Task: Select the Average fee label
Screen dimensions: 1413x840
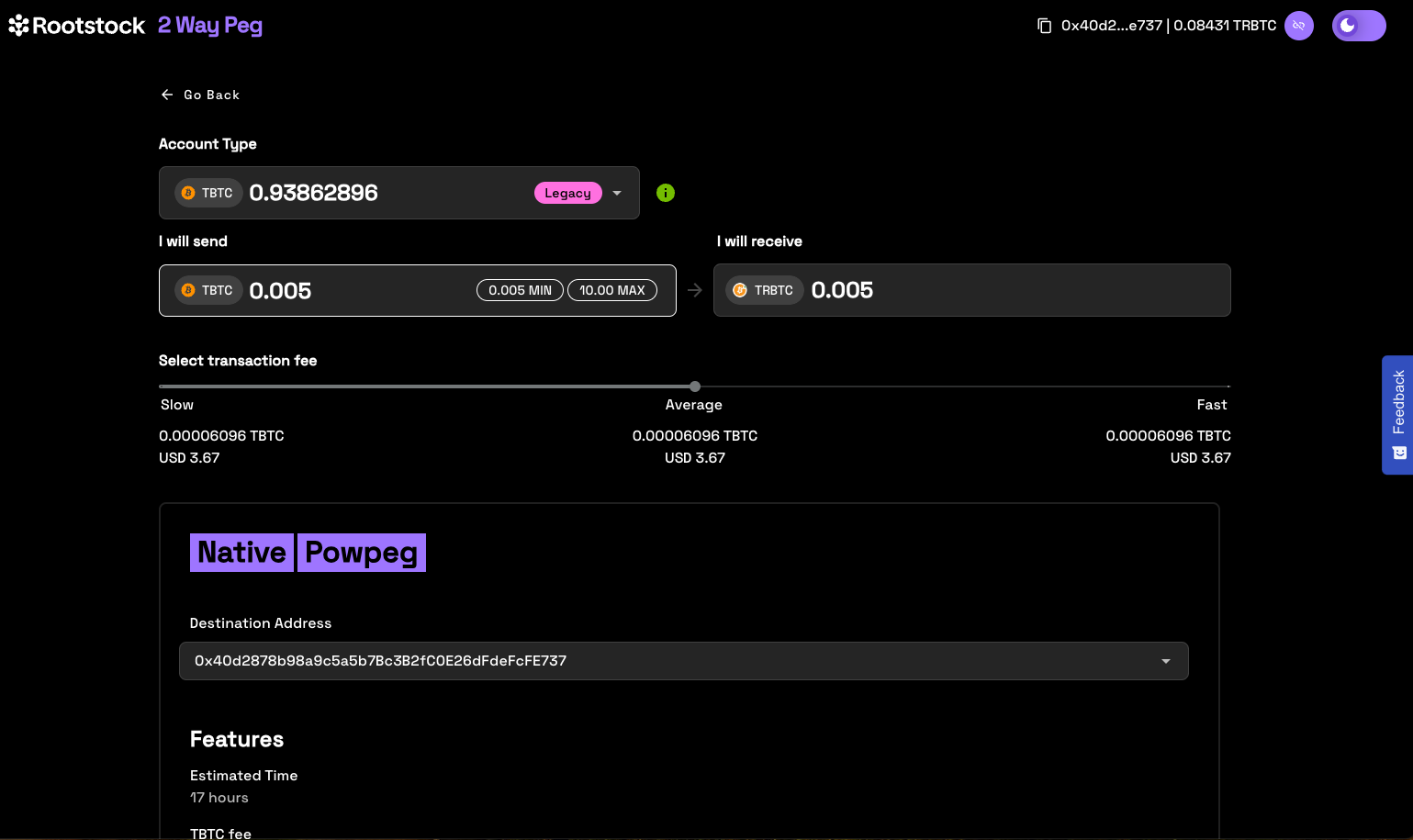Action: [x=694, y=405]
